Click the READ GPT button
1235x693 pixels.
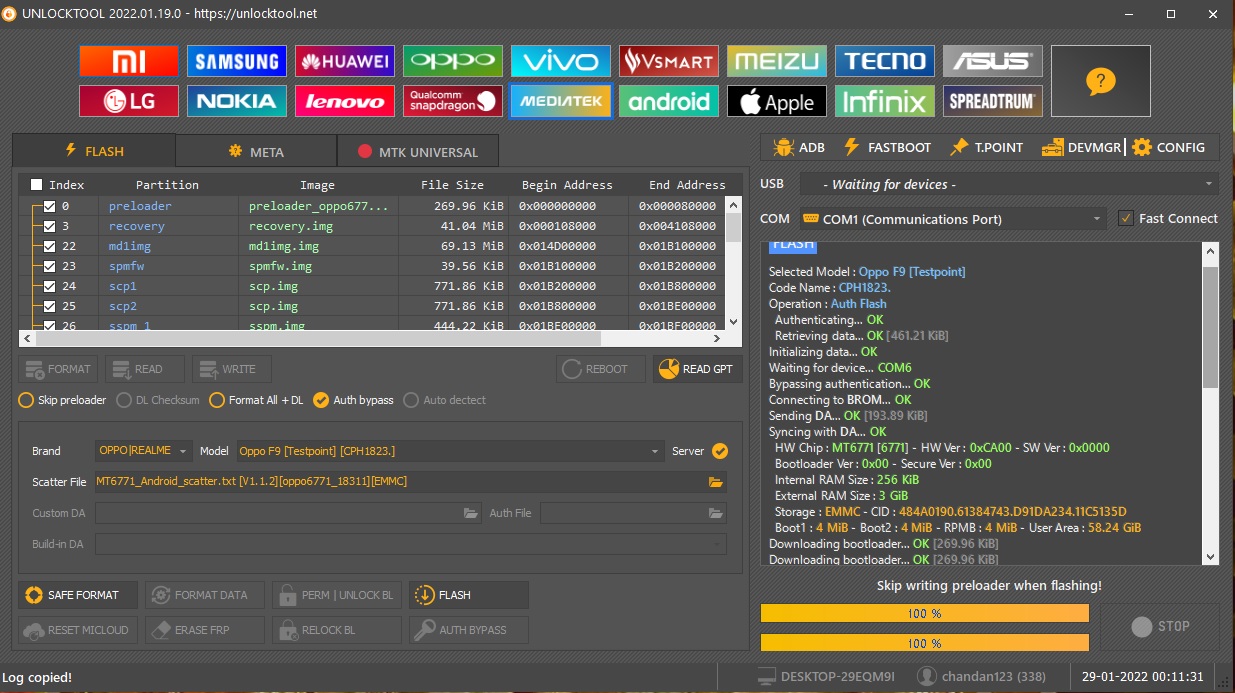(x=697, y=369)
